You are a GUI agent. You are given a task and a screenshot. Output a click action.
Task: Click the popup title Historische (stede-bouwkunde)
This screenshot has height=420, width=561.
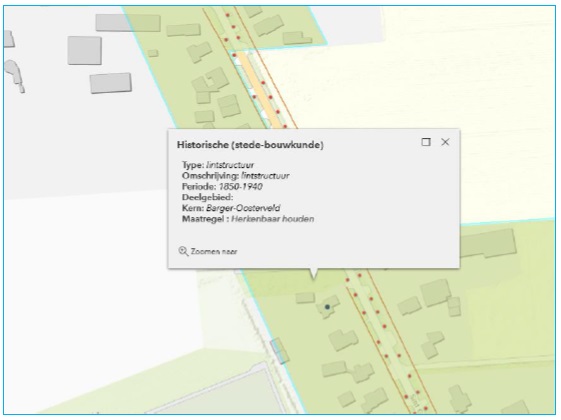click(x=250, y=145)
